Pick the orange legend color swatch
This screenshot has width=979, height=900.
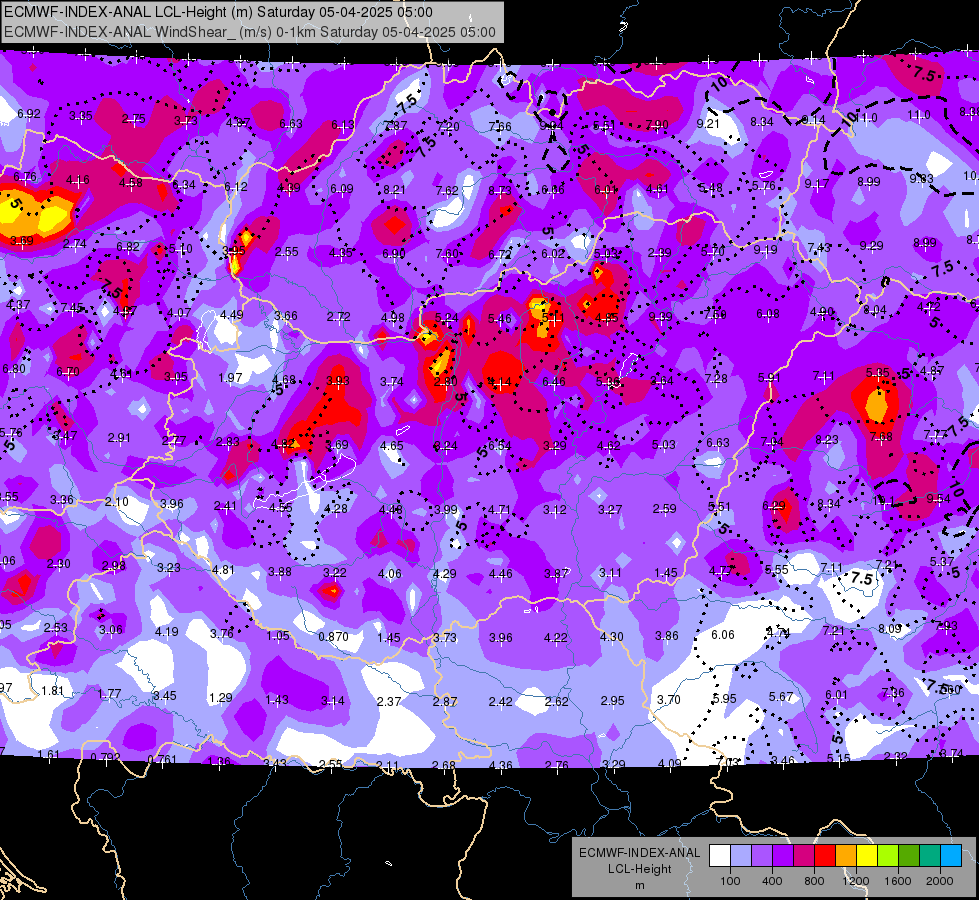click(846, 856)
